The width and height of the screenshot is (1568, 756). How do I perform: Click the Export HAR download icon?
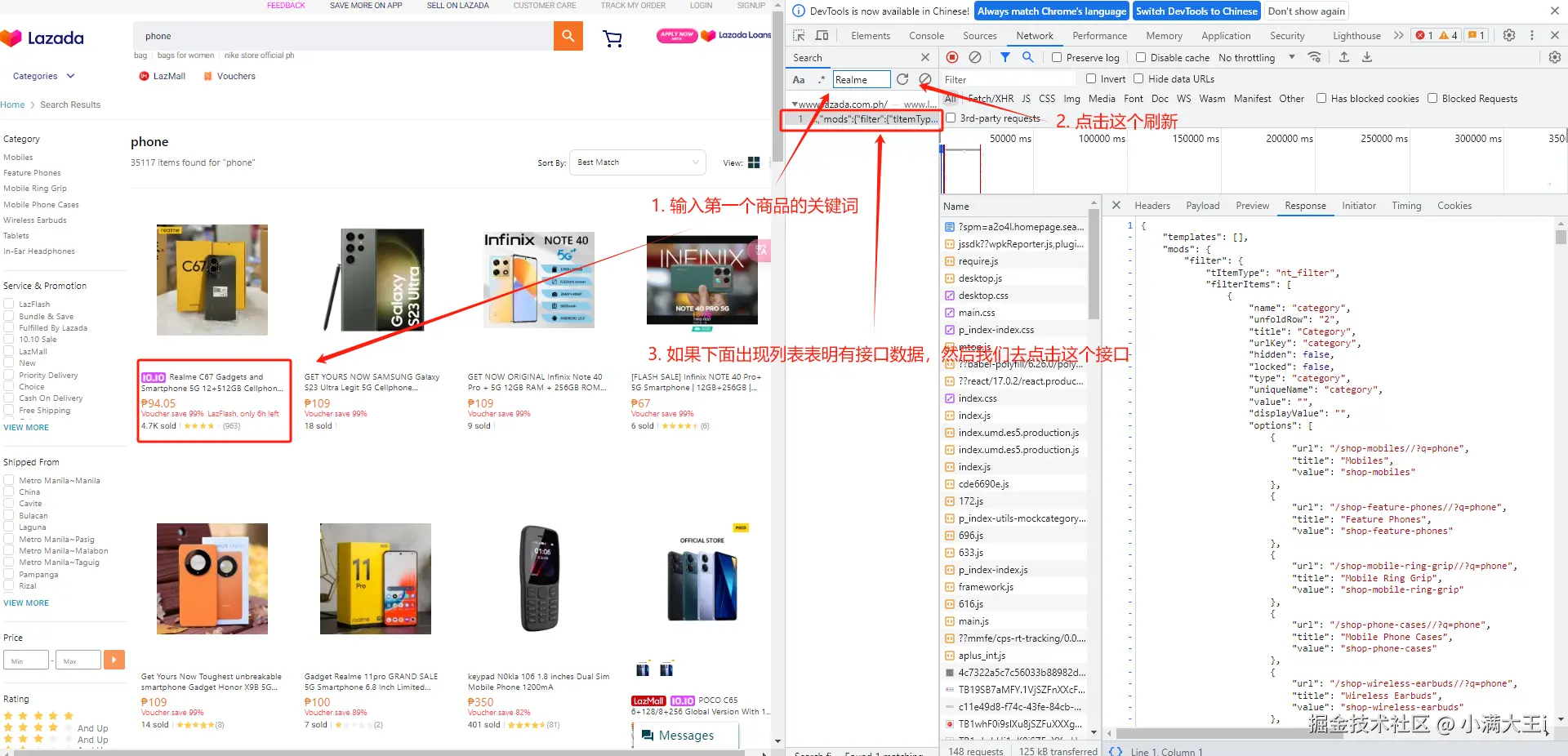[x=1367, y=57]
